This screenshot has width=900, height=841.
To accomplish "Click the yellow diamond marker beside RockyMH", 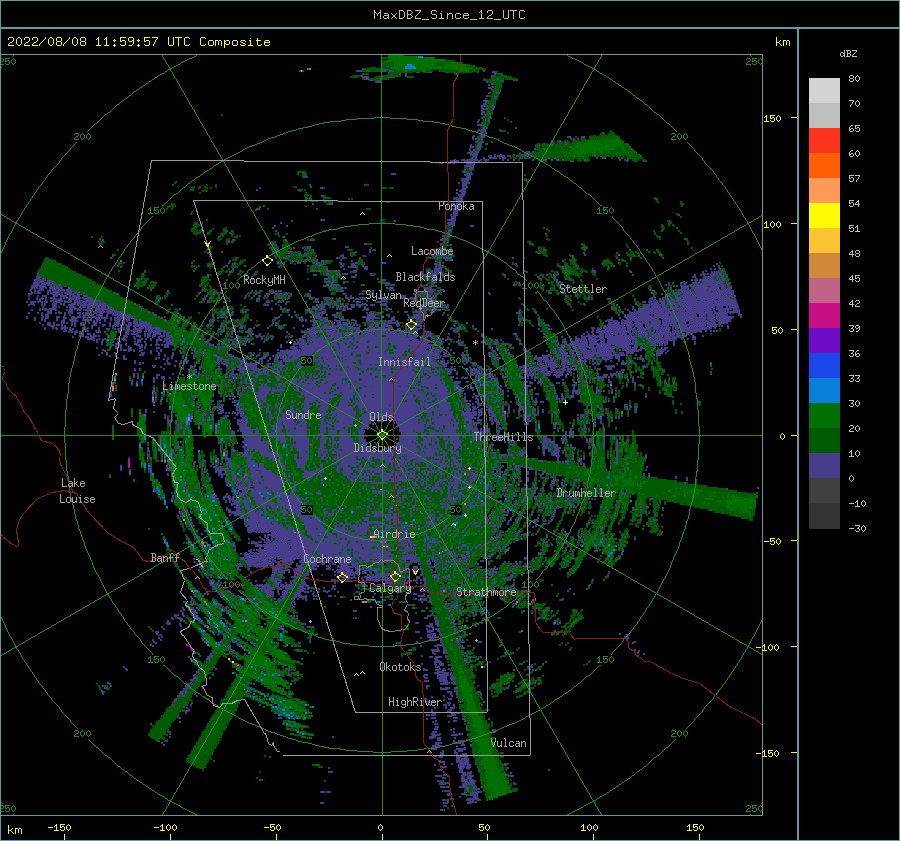I will click(267, 261).
